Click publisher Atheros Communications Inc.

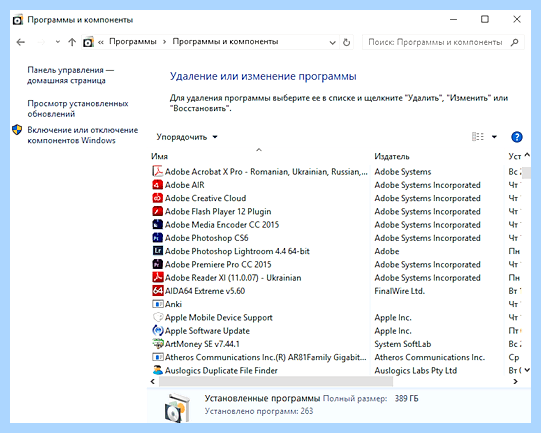(x=430, y=357)
